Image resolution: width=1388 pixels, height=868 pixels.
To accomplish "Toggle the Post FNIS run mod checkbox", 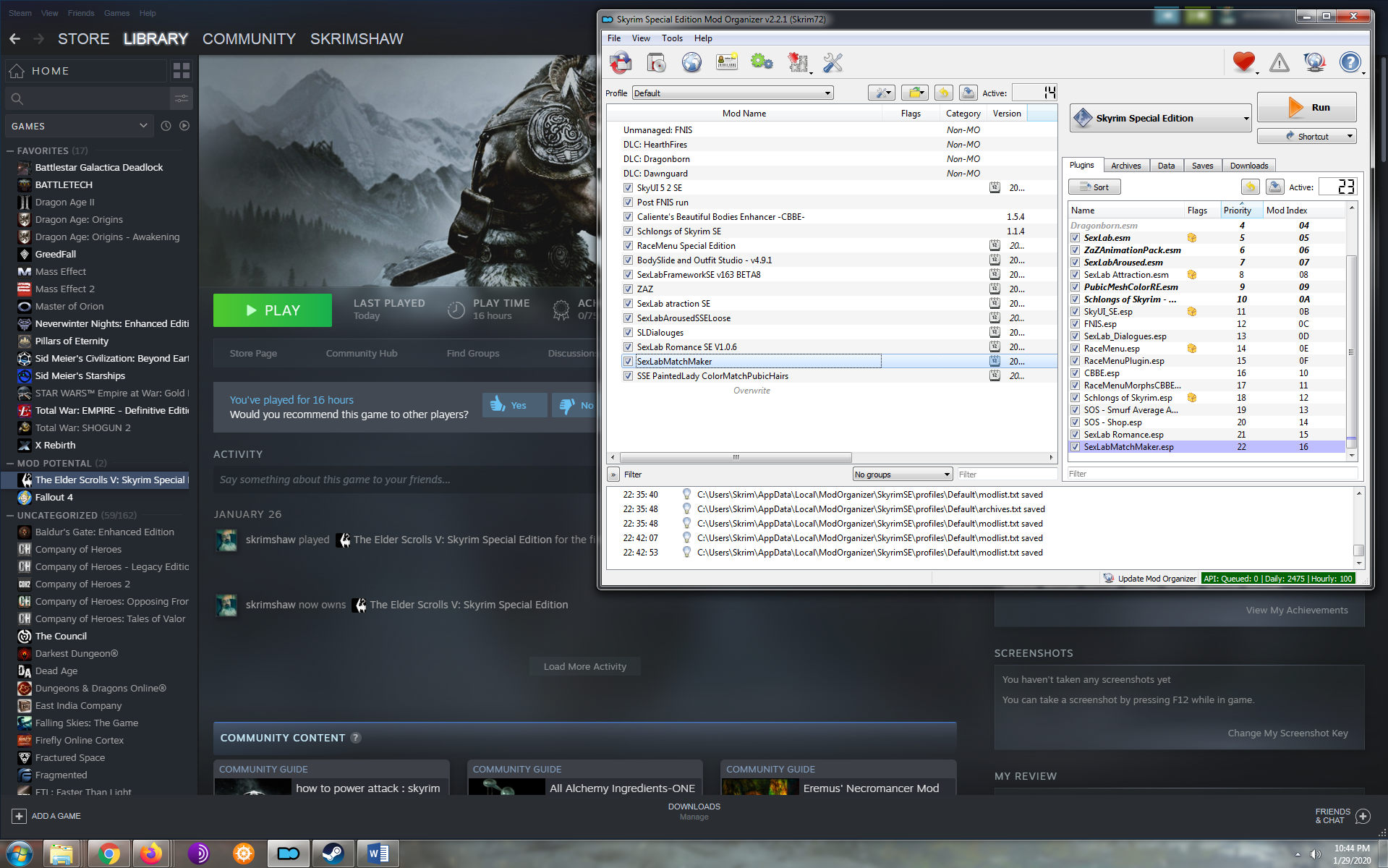I will [628, 203].
